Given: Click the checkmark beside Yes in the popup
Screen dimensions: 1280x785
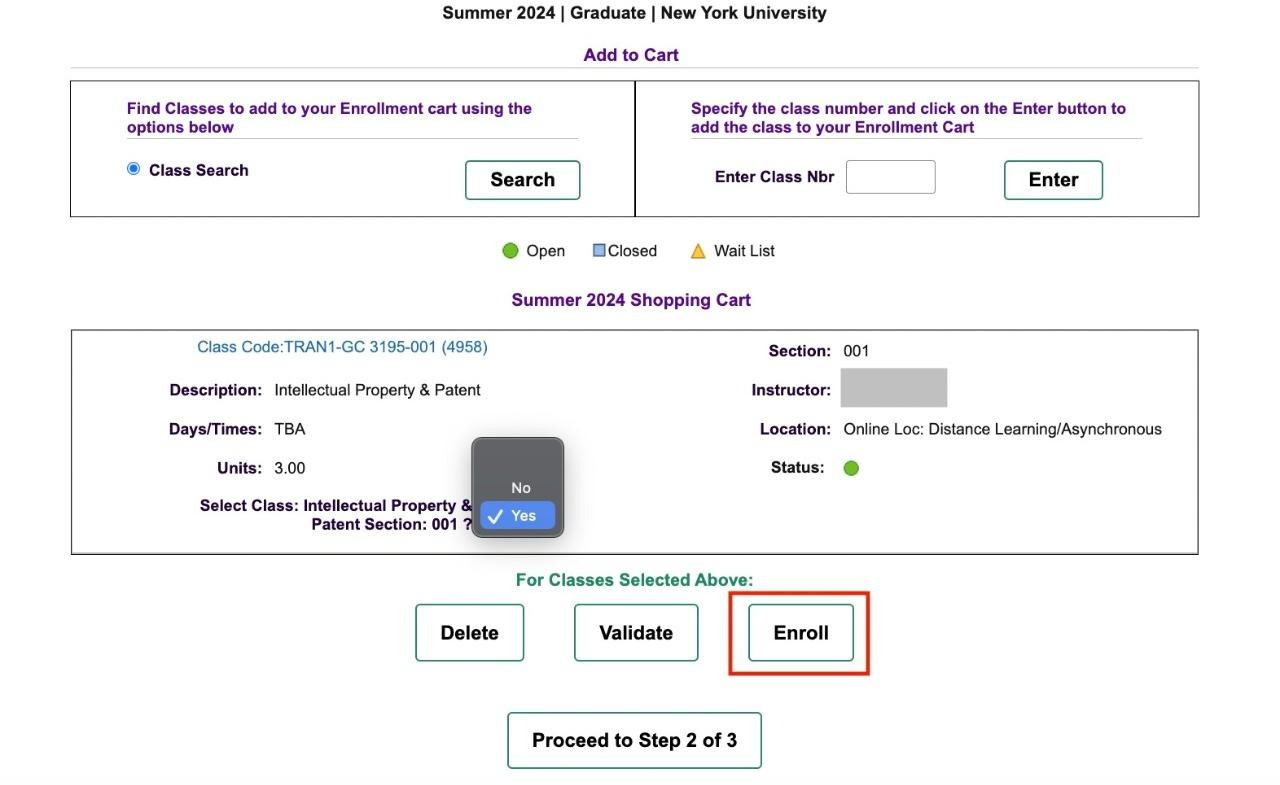Looking at the screenshot, I should tap(495, 516).
